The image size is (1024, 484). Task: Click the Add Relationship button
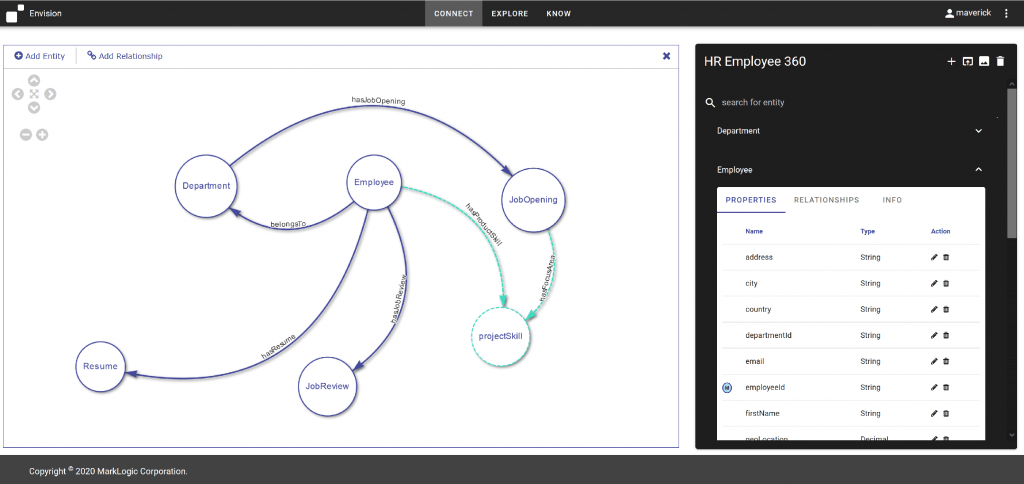click(125, 56)
